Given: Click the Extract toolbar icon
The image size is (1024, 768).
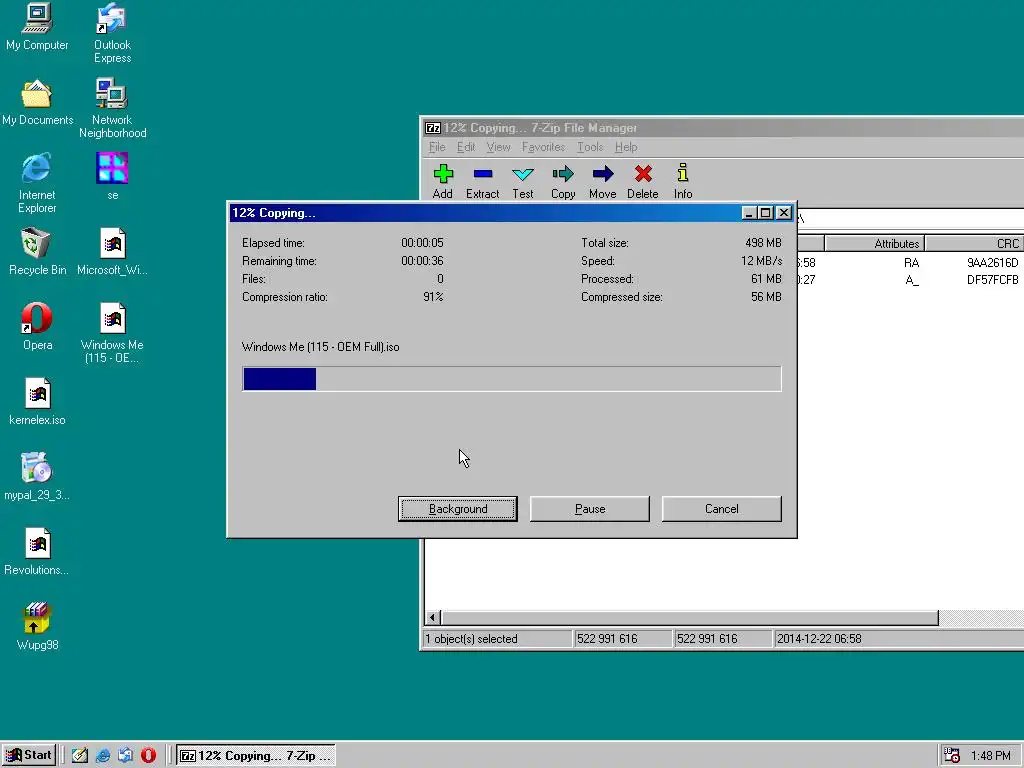Looking at the screenshot, I should point(483,181).
